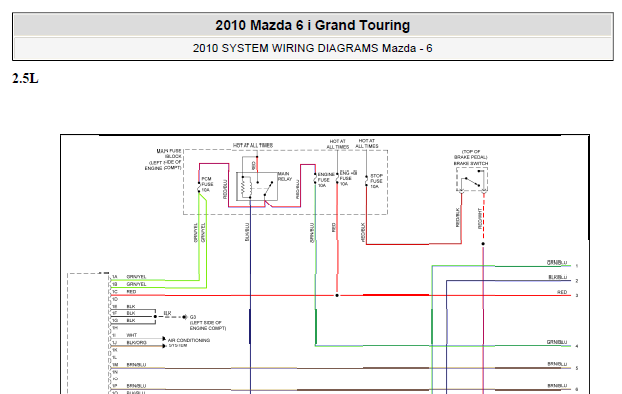Click the PCM FUSE 10A label
This screenshot has height=394, width=622.
[x=207, y=185]
